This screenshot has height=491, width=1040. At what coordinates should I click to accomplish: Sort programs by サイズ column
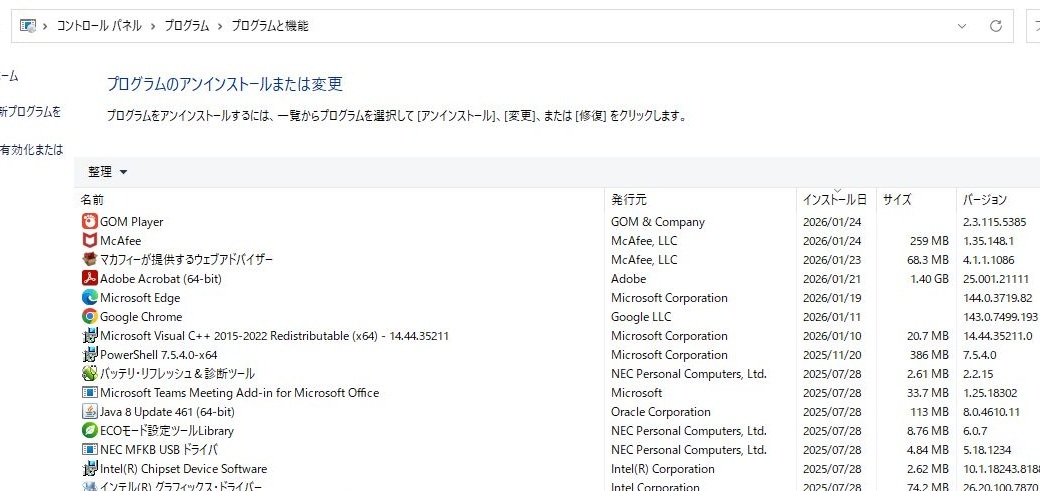click(x=897, y=200)
